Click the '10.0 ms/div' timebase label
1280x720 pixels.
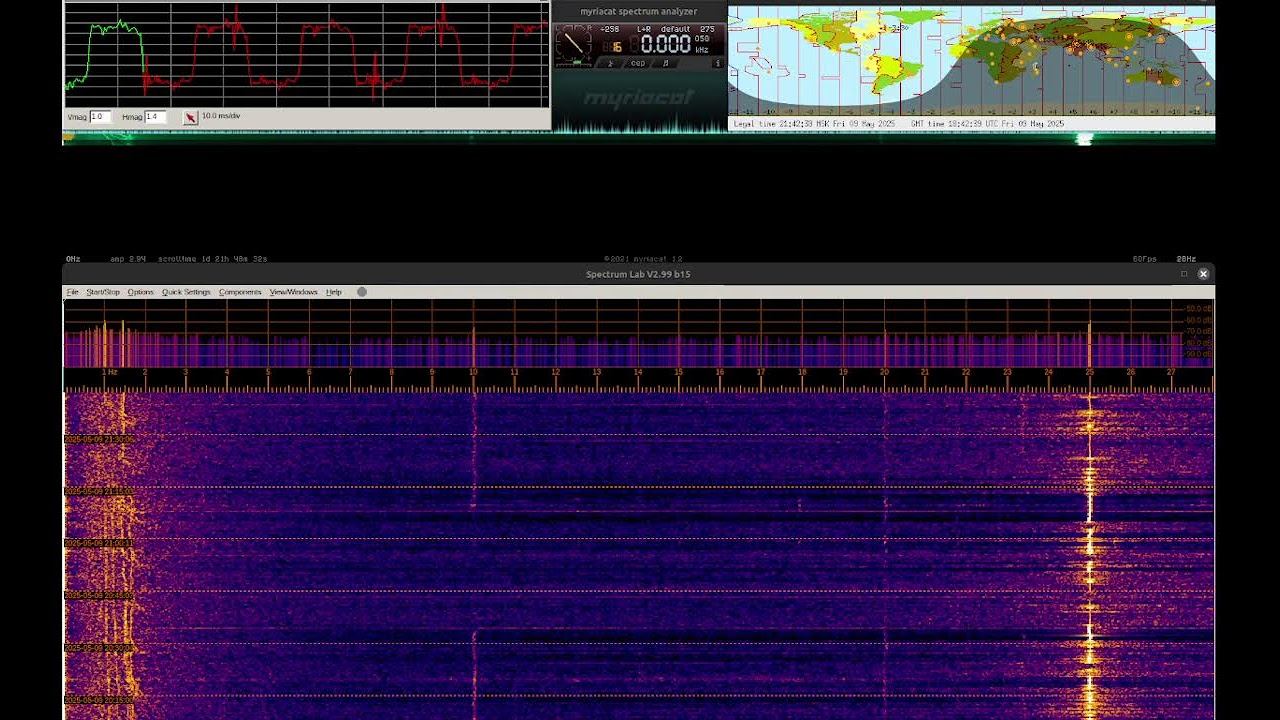[221, 116]
